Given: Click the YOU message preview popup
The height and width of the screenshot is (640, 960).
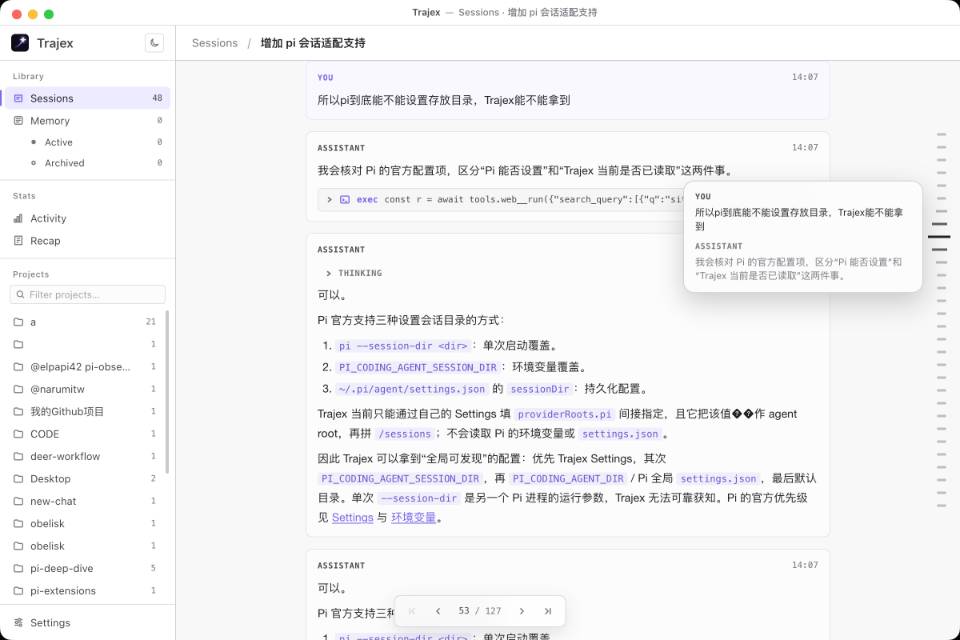Looking at the screenshot, I should tap(803, 236).
